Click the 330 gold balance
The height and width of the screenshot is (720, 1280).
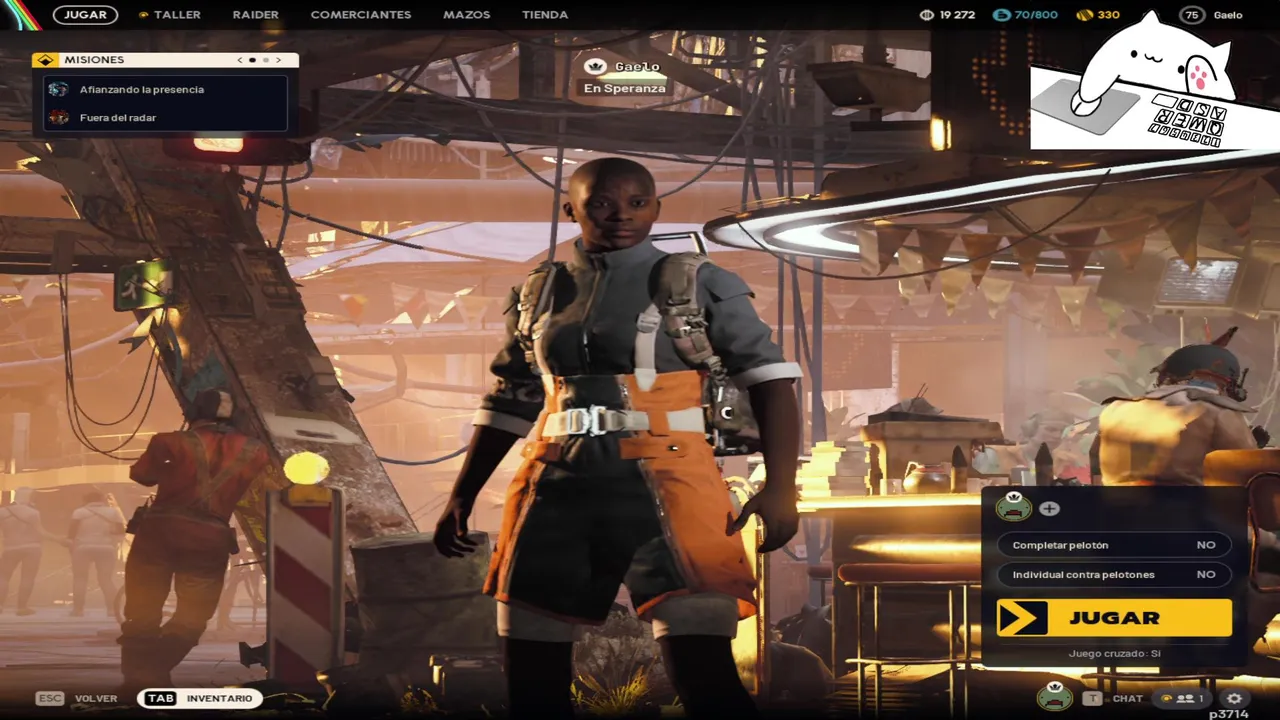pyautogui.click(x=1108, y=15)
